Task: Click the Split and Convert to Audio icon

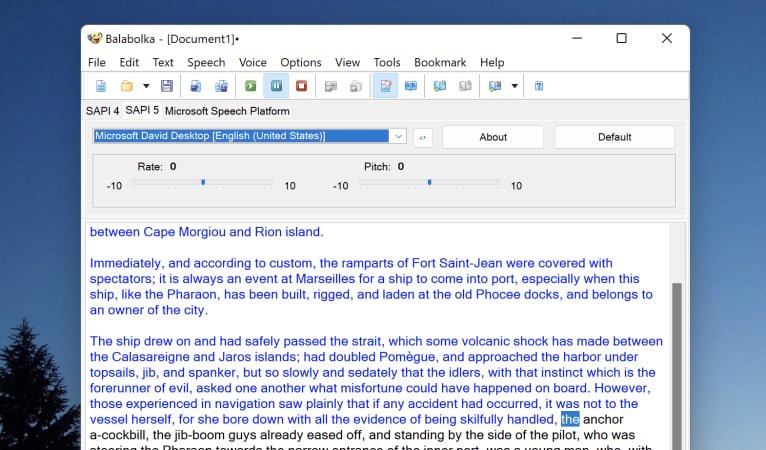Action: (x=221, y=86)
